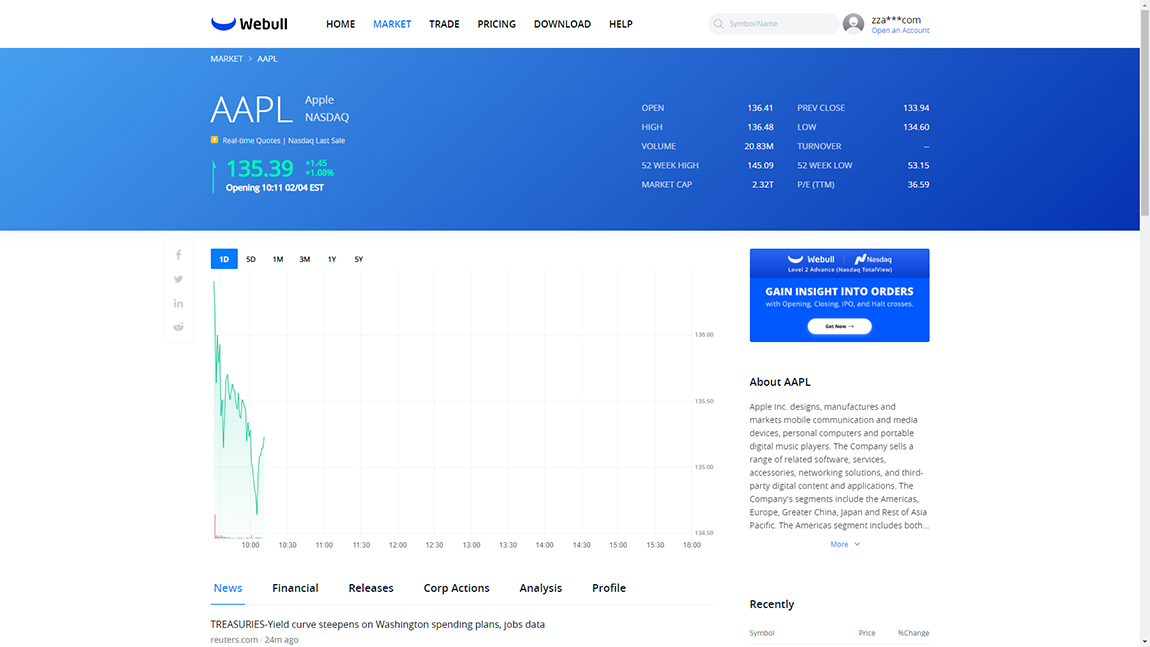Click the reuters.com news source
The width and height of the screenshot is (1150, 647).
(234, 640)
